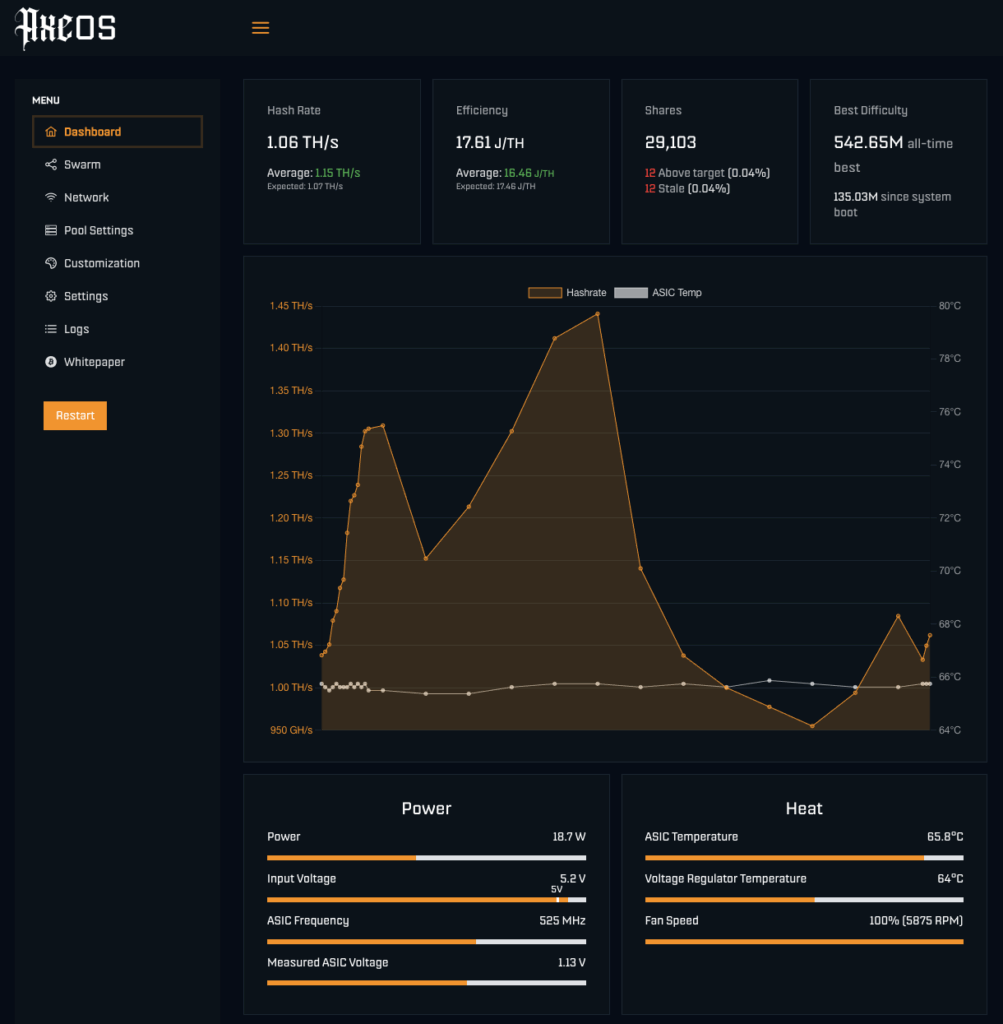Click the Logs list icon

pyautogui.click(x=51, y=329)
